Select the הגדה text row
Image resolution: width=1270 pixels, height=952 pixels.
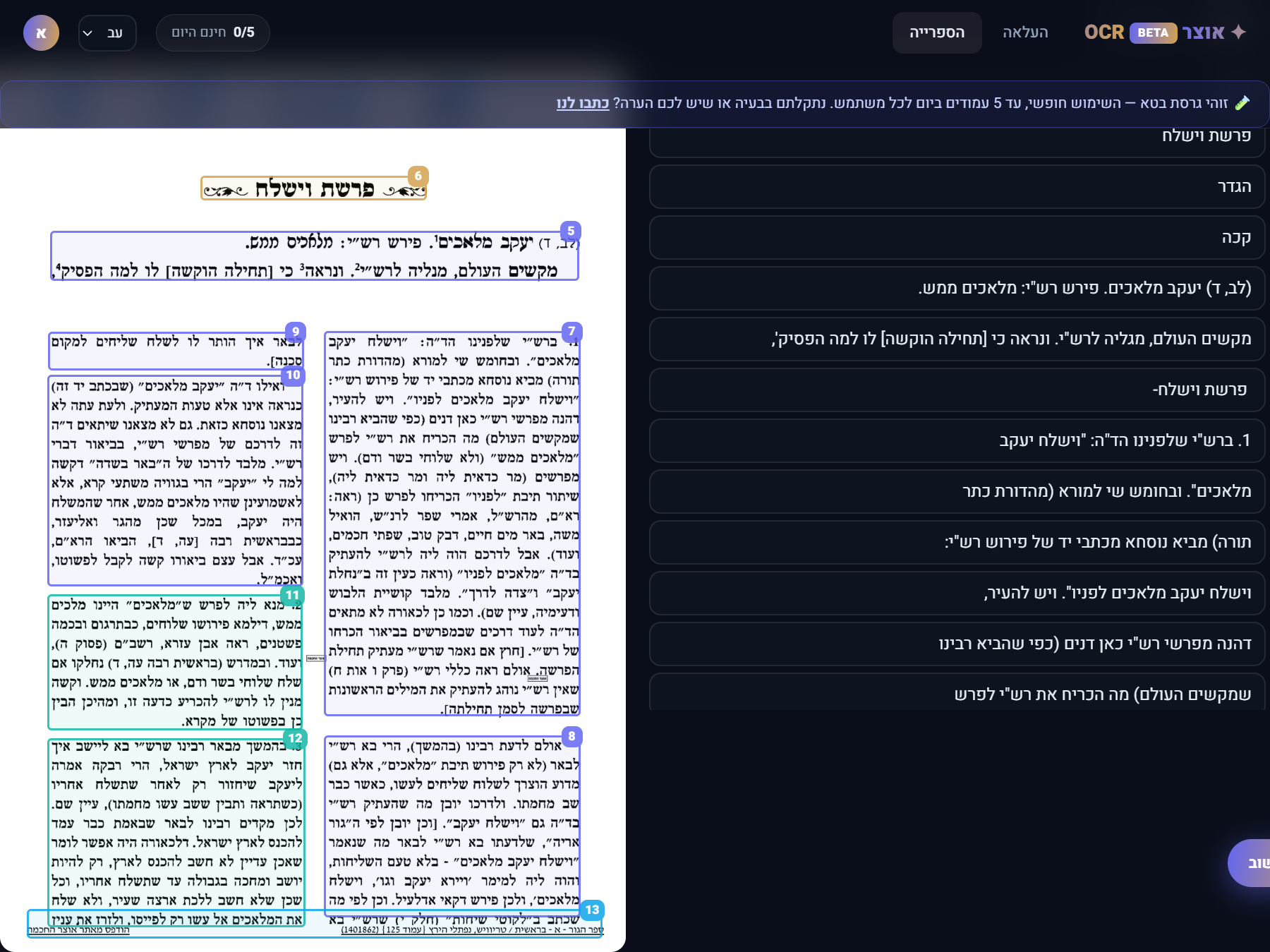pyautogui.click(x=957, y=187)
